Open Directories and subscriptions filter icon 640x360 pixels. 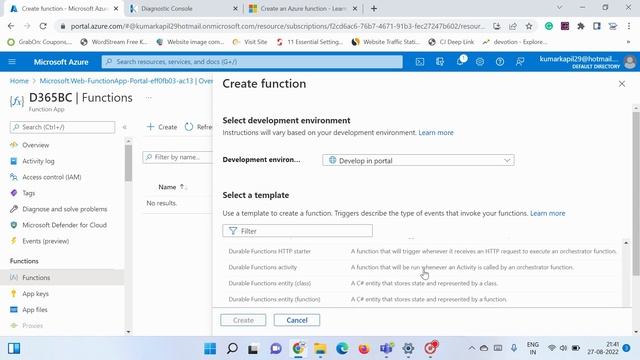point(440,62)
